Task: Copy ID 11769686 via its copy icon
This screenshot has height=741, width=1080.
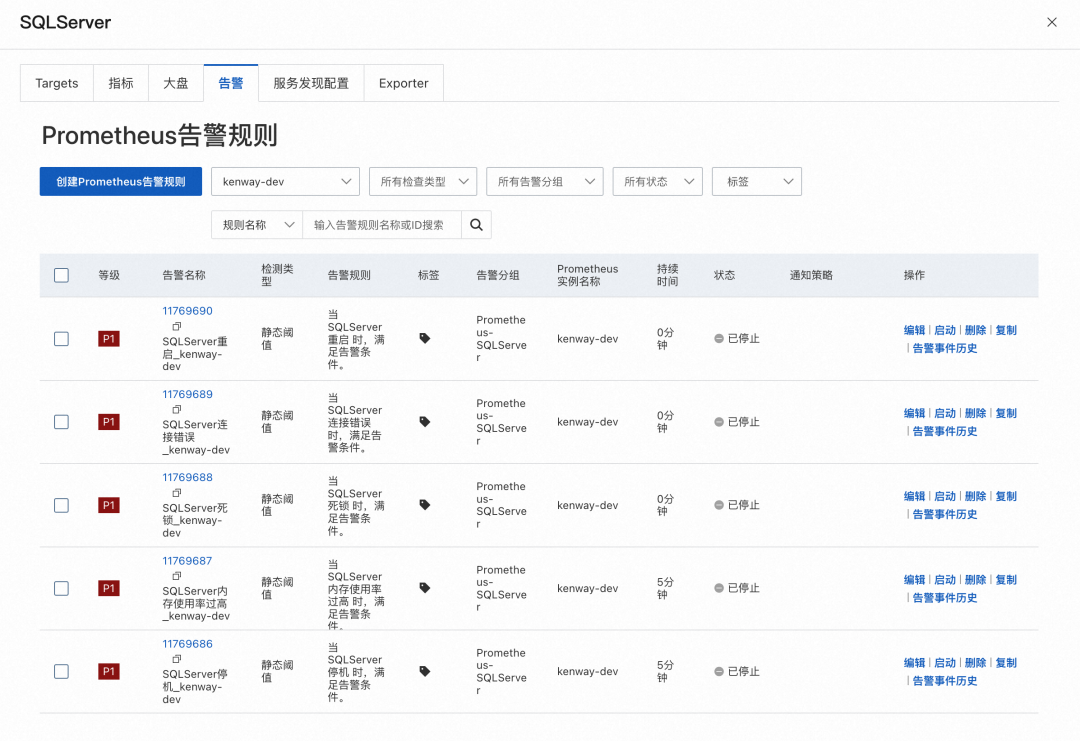Action: tap(175, 659)
